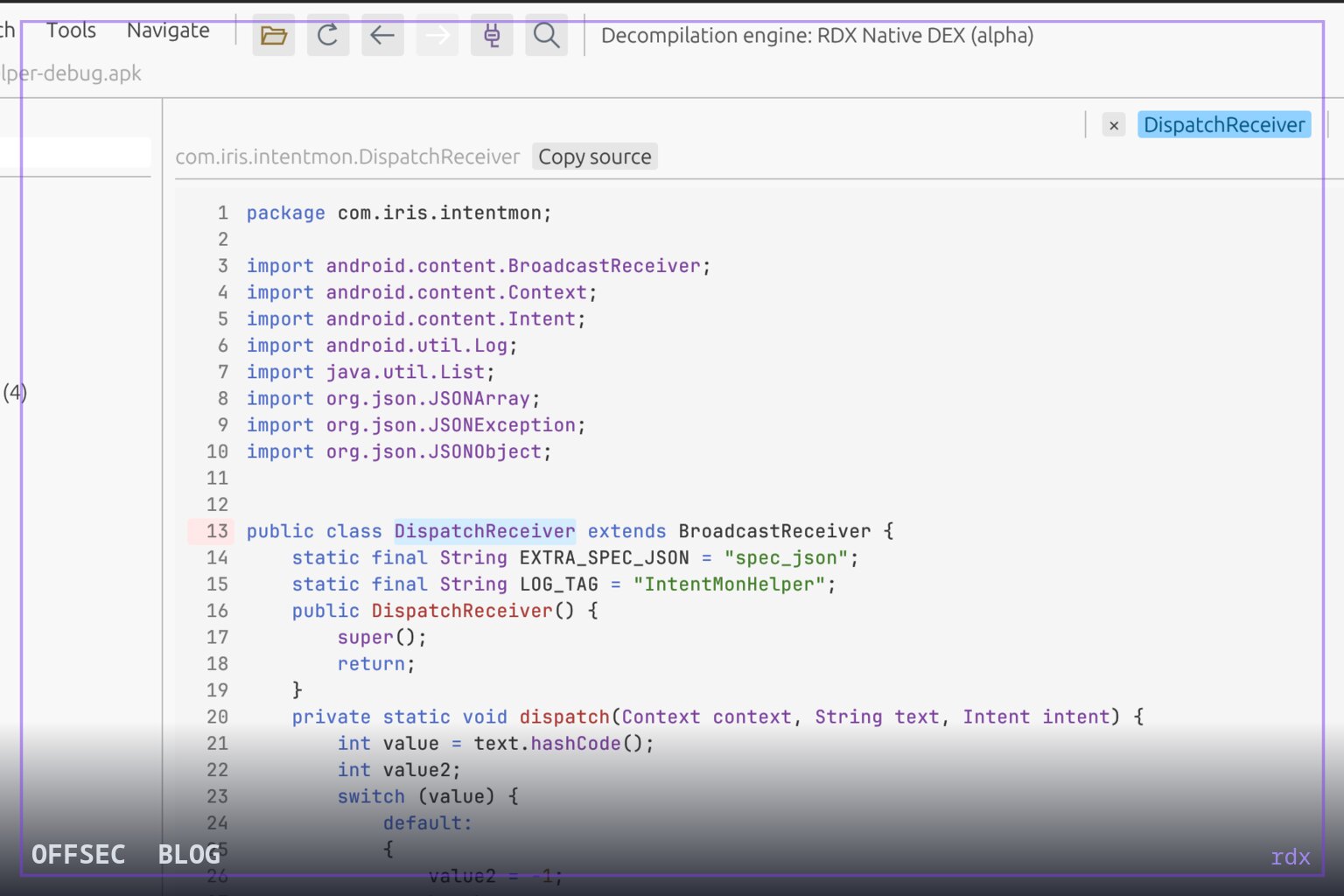This screenshot has width=1344, height=896.
Task: Open the Tools menu
Action: (71, 31)
